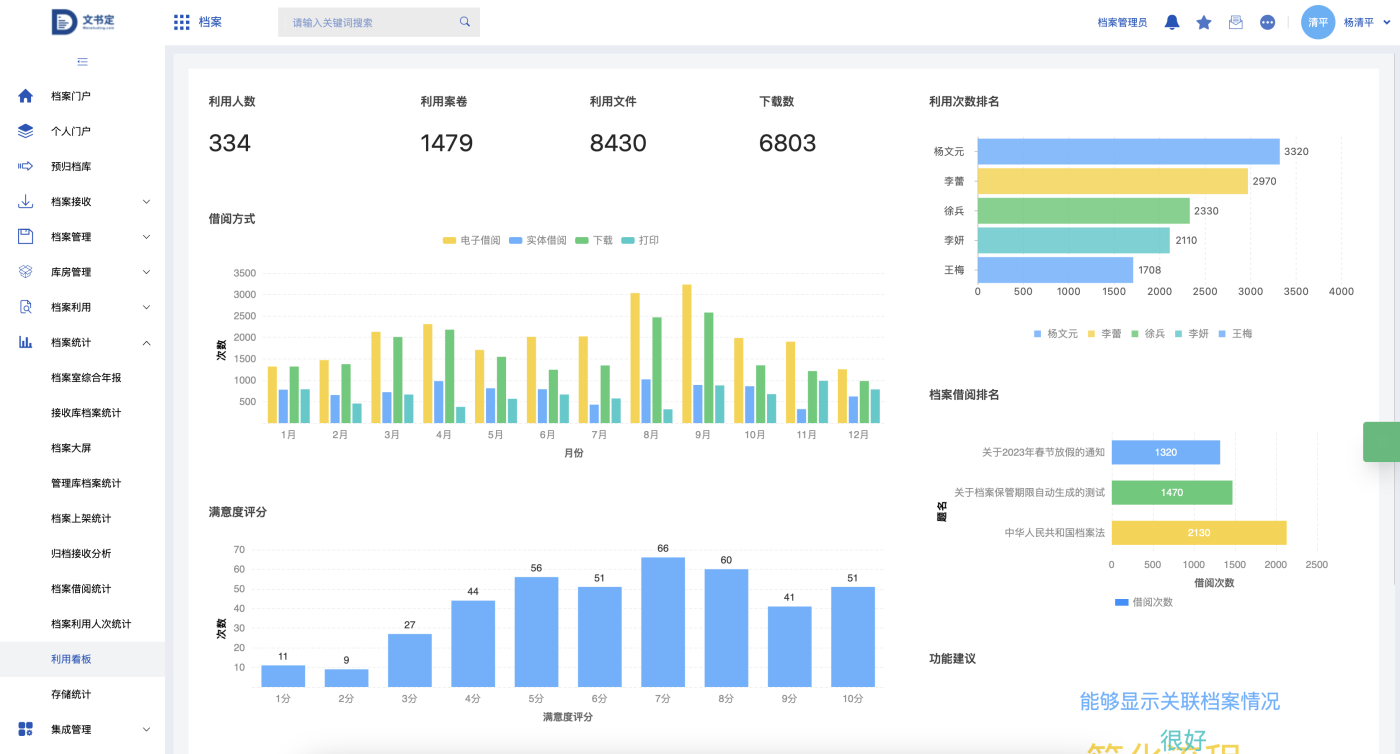Click the notification bell icon

[1172, 22]
